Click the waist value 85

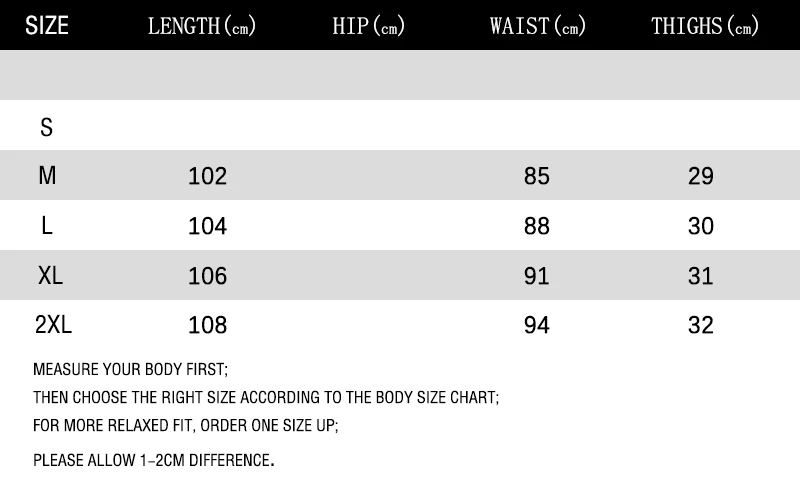point(537,177)
